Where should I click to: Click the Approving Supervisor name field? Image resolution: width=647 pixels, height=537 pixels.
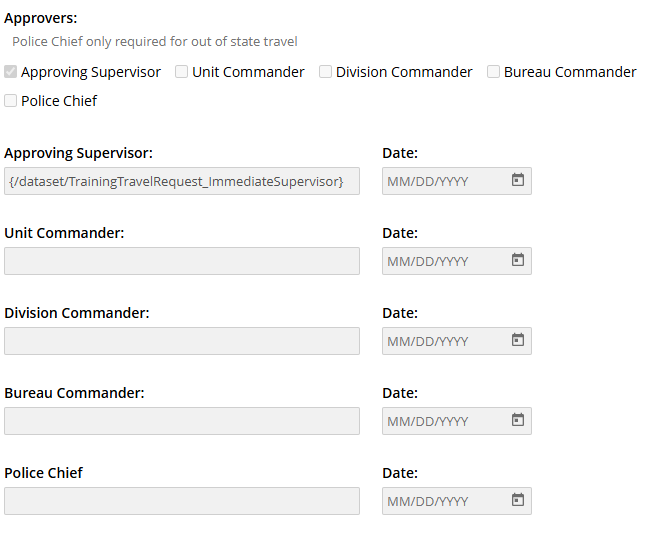tap(181, 181)
